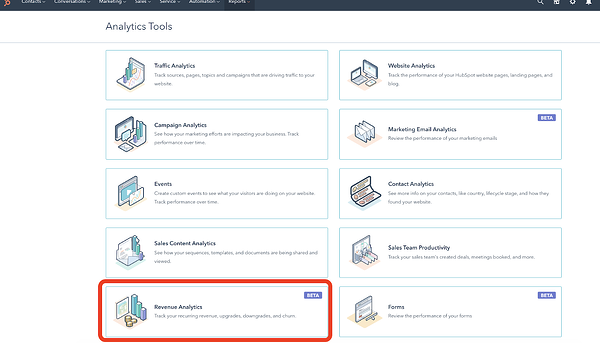The image size is (600, 362).
Task: Click text "See more info on your contacts…"
Action: tap(468, 197)
